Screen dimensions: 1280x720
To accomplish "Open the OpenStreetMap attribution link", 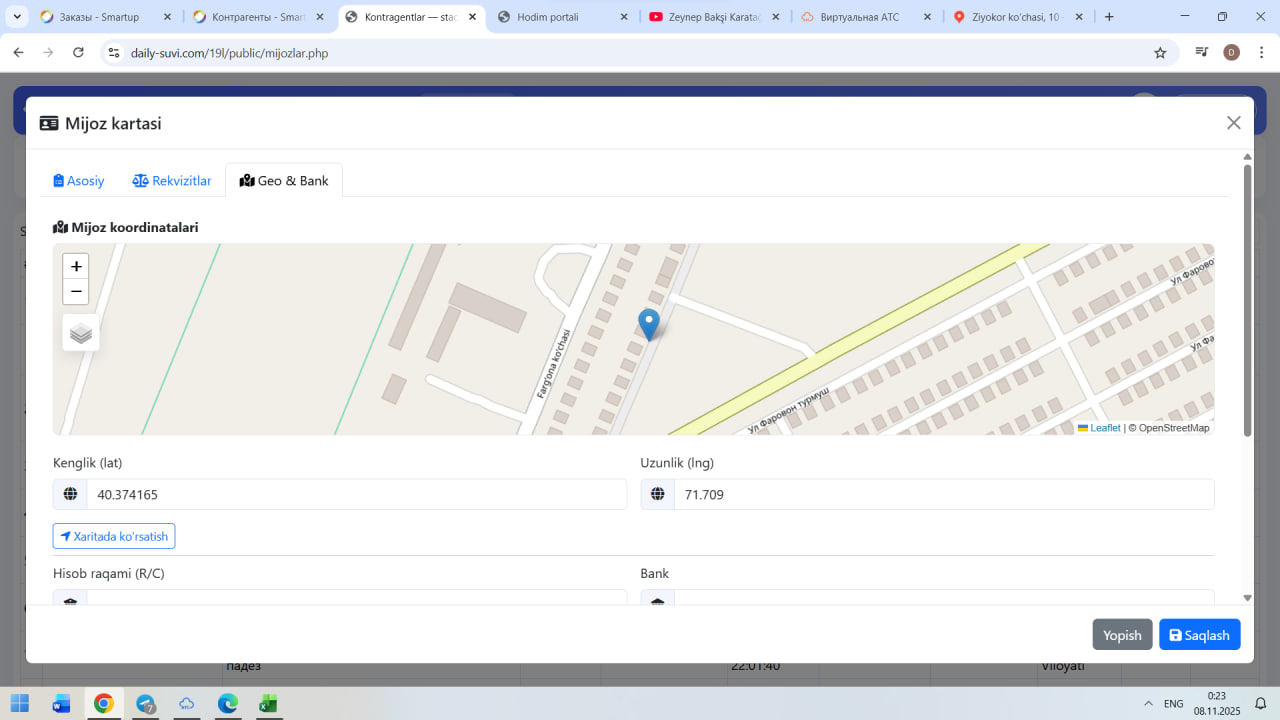I will click(1174, 428).
